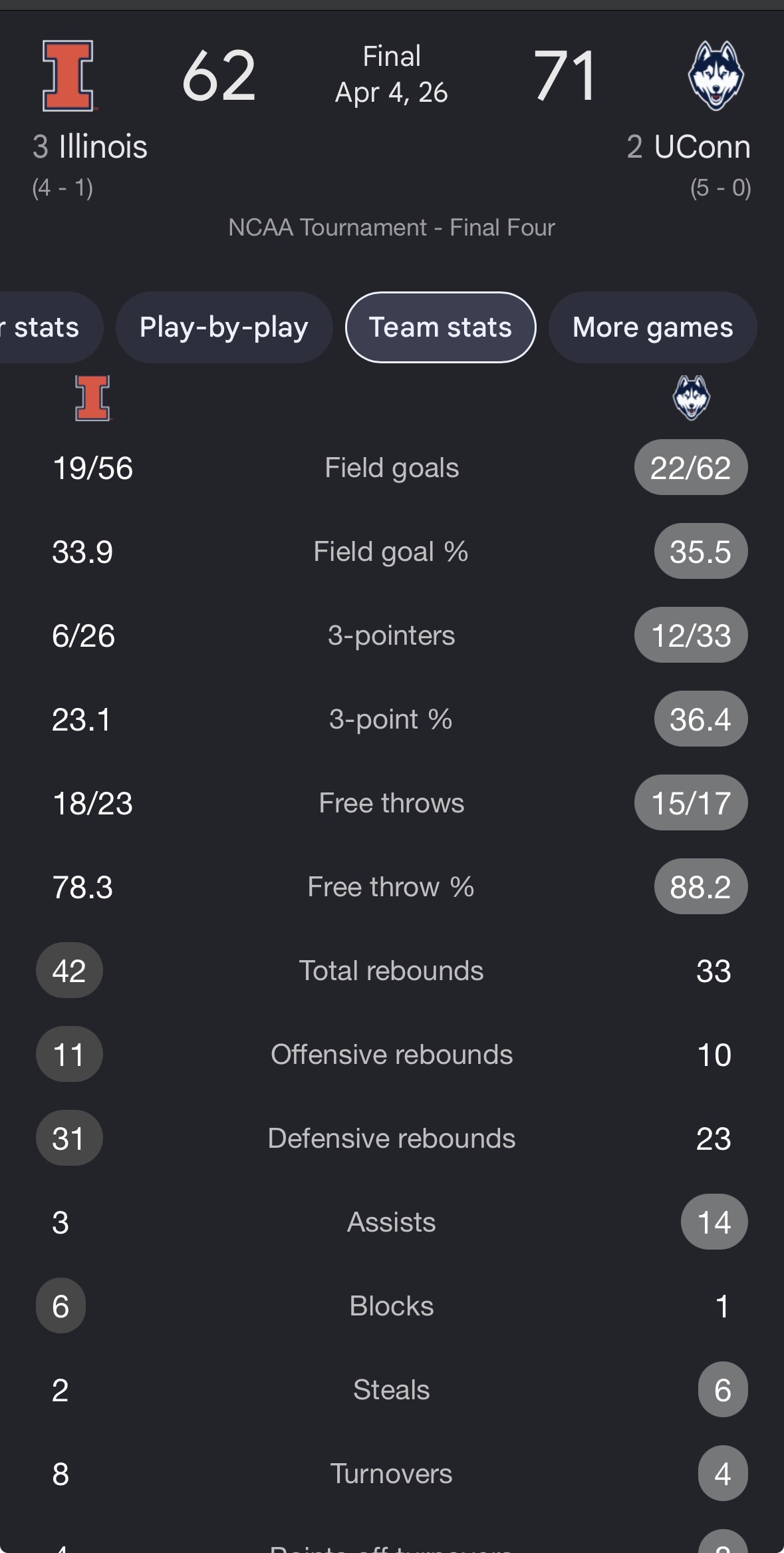The image size is (784, 1553).
Task: Select the 12/33 three-pointers badge
Action: pyautogui.click(x=691, y=635)
